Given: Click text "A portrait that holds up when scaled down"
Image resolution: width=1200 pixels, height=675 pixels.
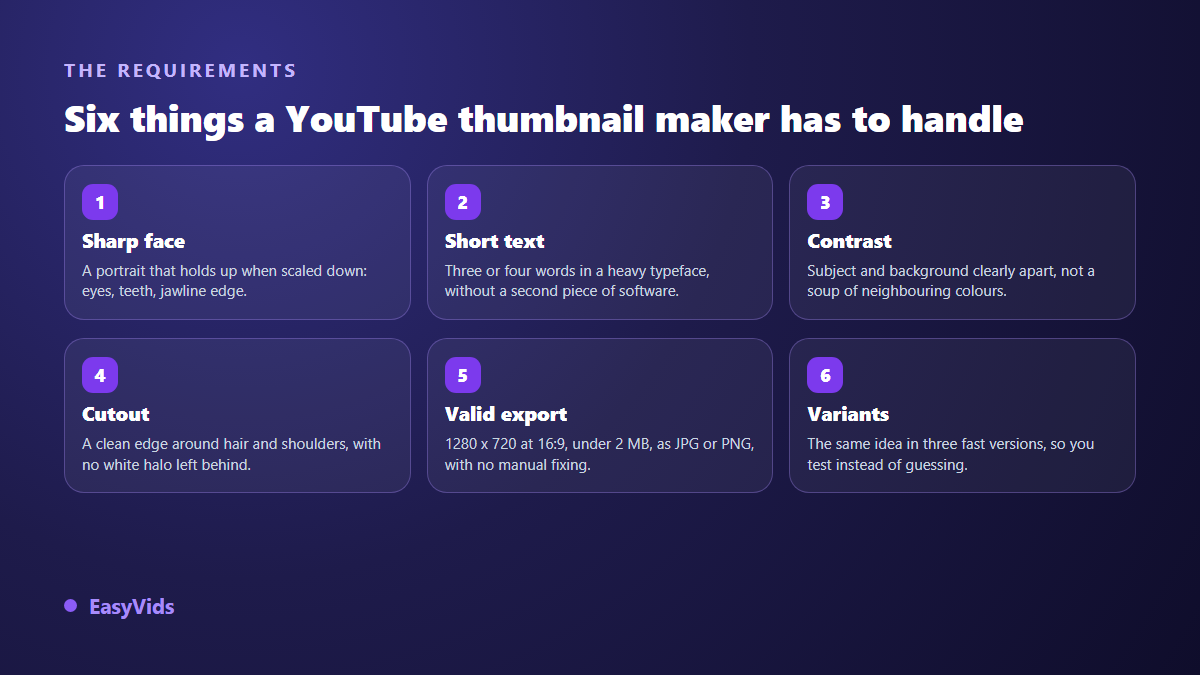Looking at the screenshot, I should click(223, 271).
